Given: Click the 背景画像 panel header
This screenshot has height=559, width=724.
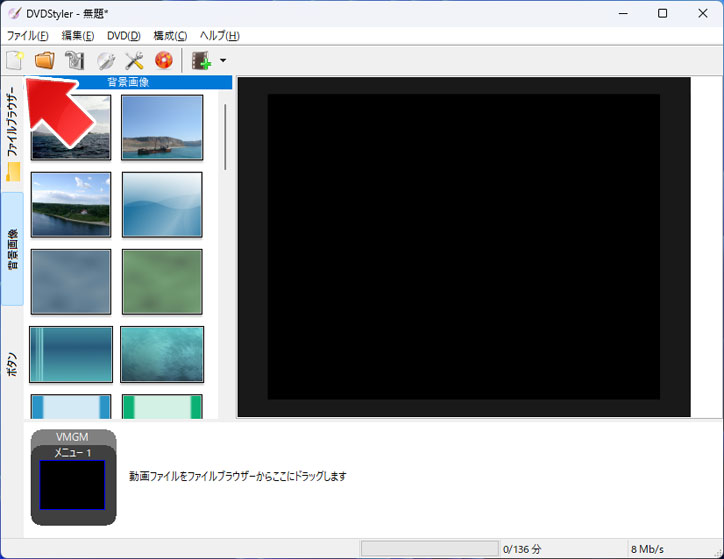Looking at the screenshot, I should [x=128, y=82].
